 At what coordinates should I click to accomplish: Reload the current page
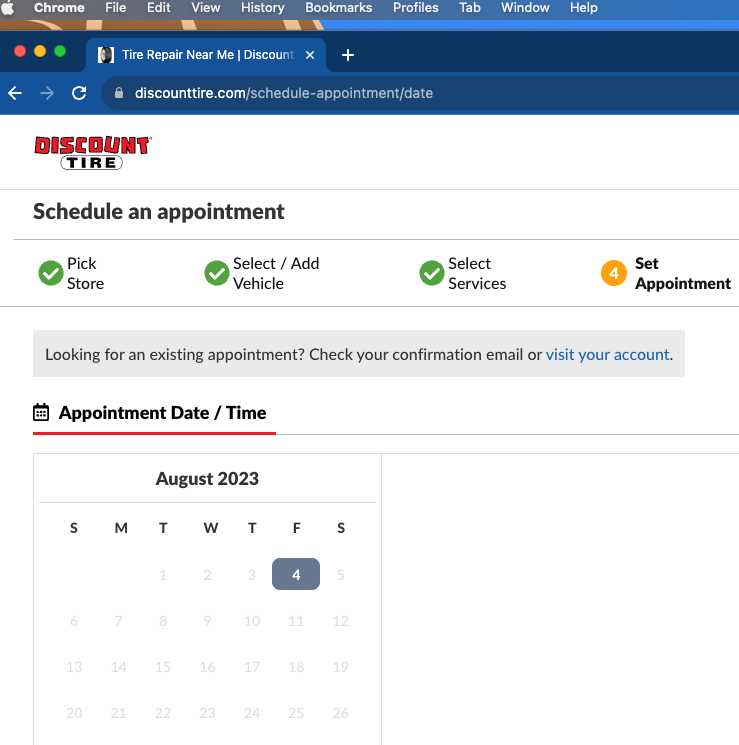(79, 93)
